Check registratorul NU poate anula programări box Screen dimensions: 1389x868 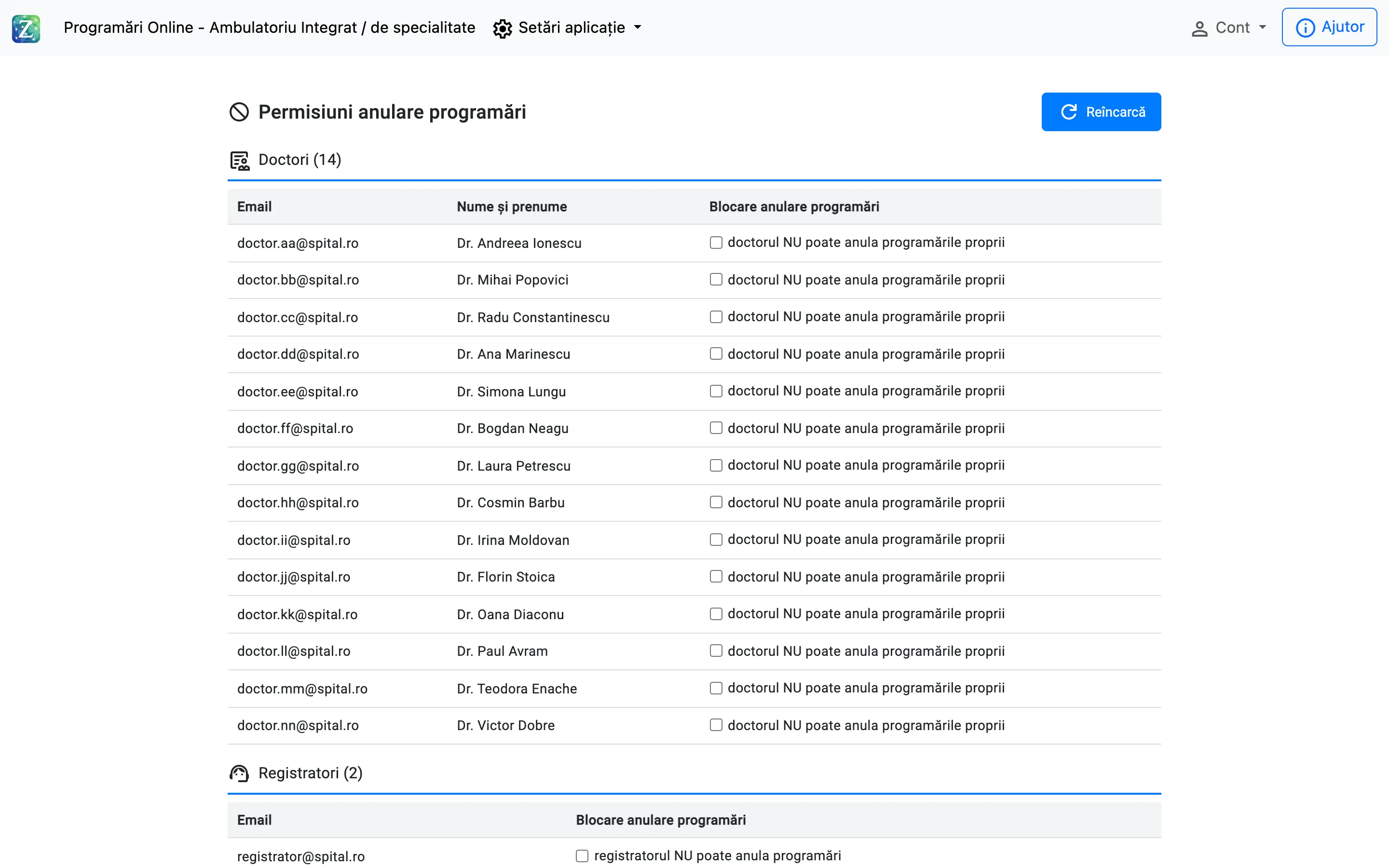pos(582,856)
